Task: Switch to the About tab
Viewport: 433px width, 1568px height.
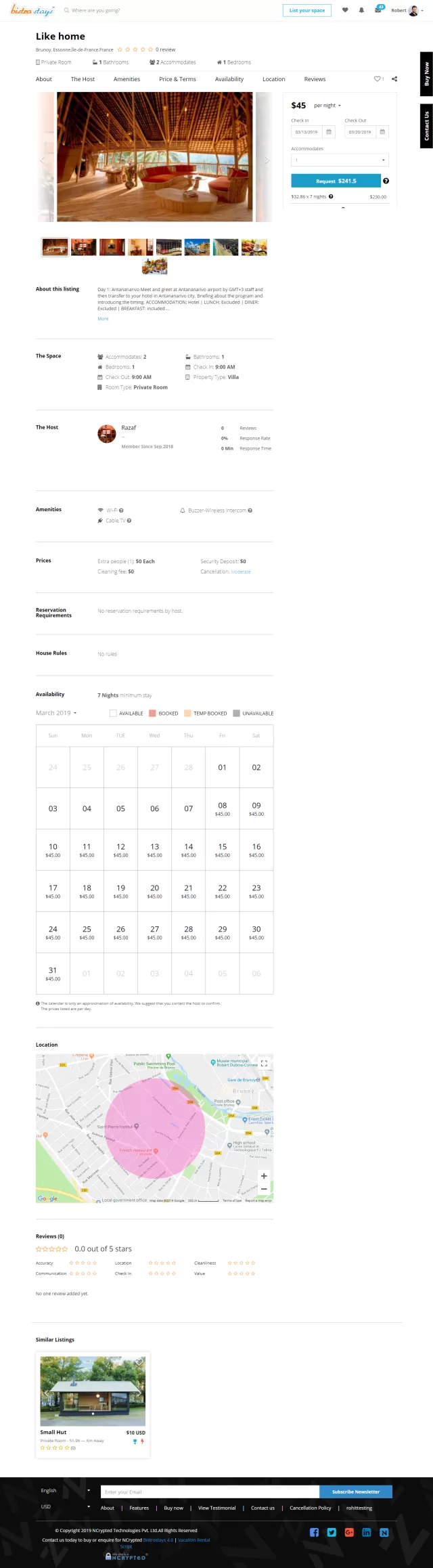Action: [x=44, y=79]
